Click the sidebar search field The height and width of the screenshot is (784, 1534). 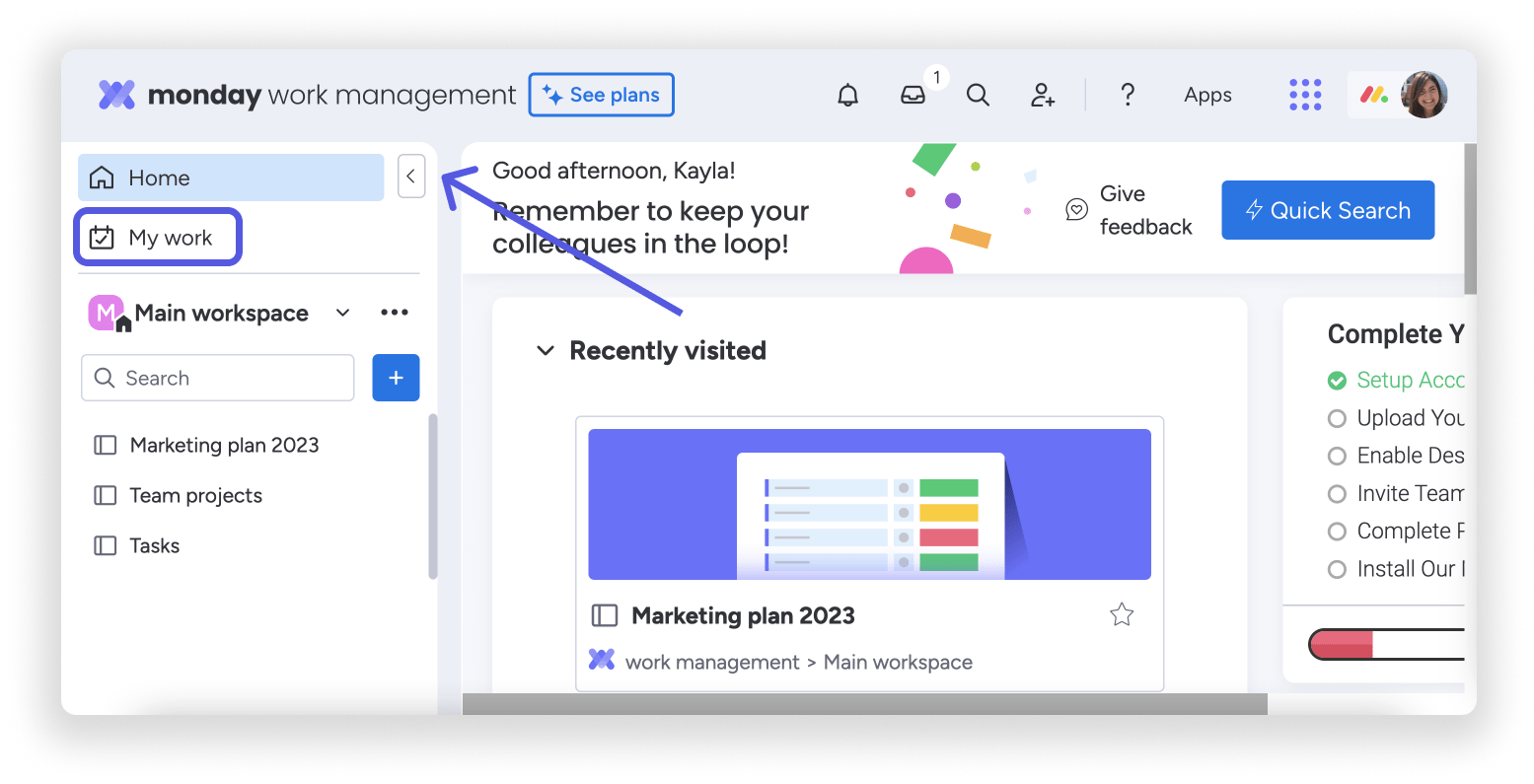217,378
